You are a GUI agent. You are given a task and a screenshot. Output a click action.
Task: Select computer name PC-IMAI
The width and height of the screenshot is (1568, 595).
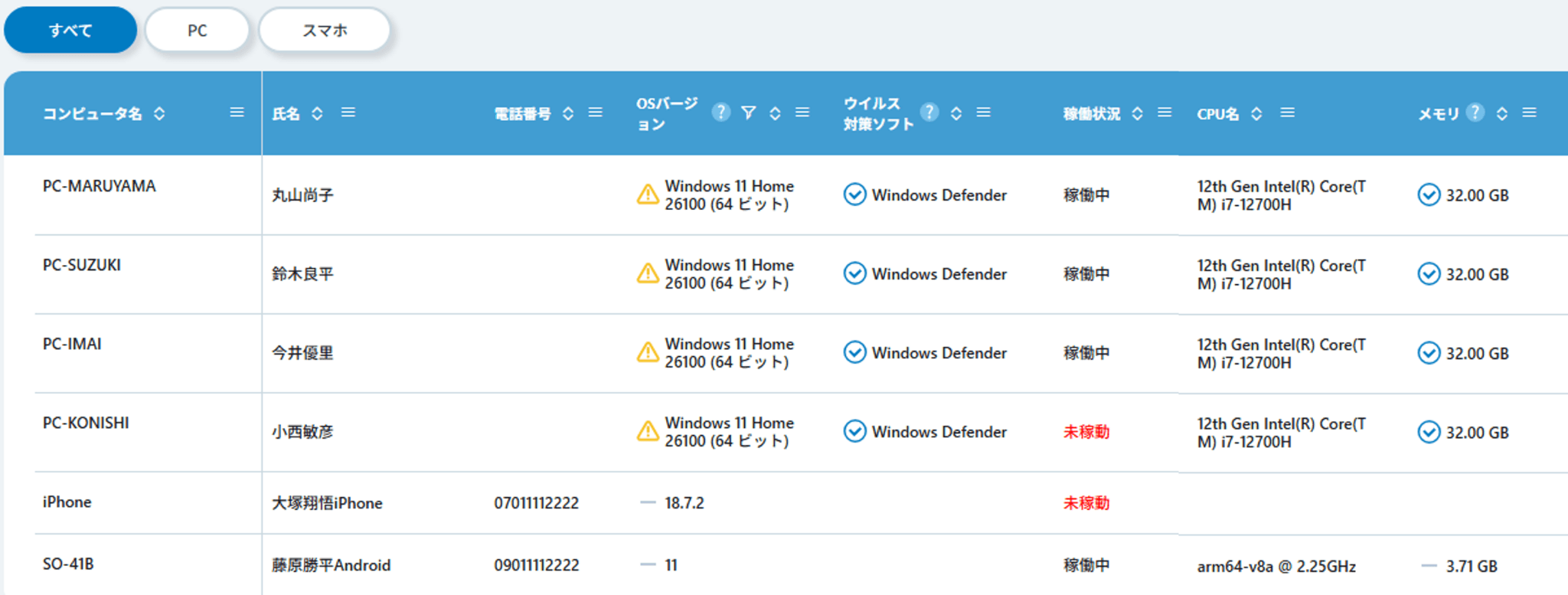point(72,344)
